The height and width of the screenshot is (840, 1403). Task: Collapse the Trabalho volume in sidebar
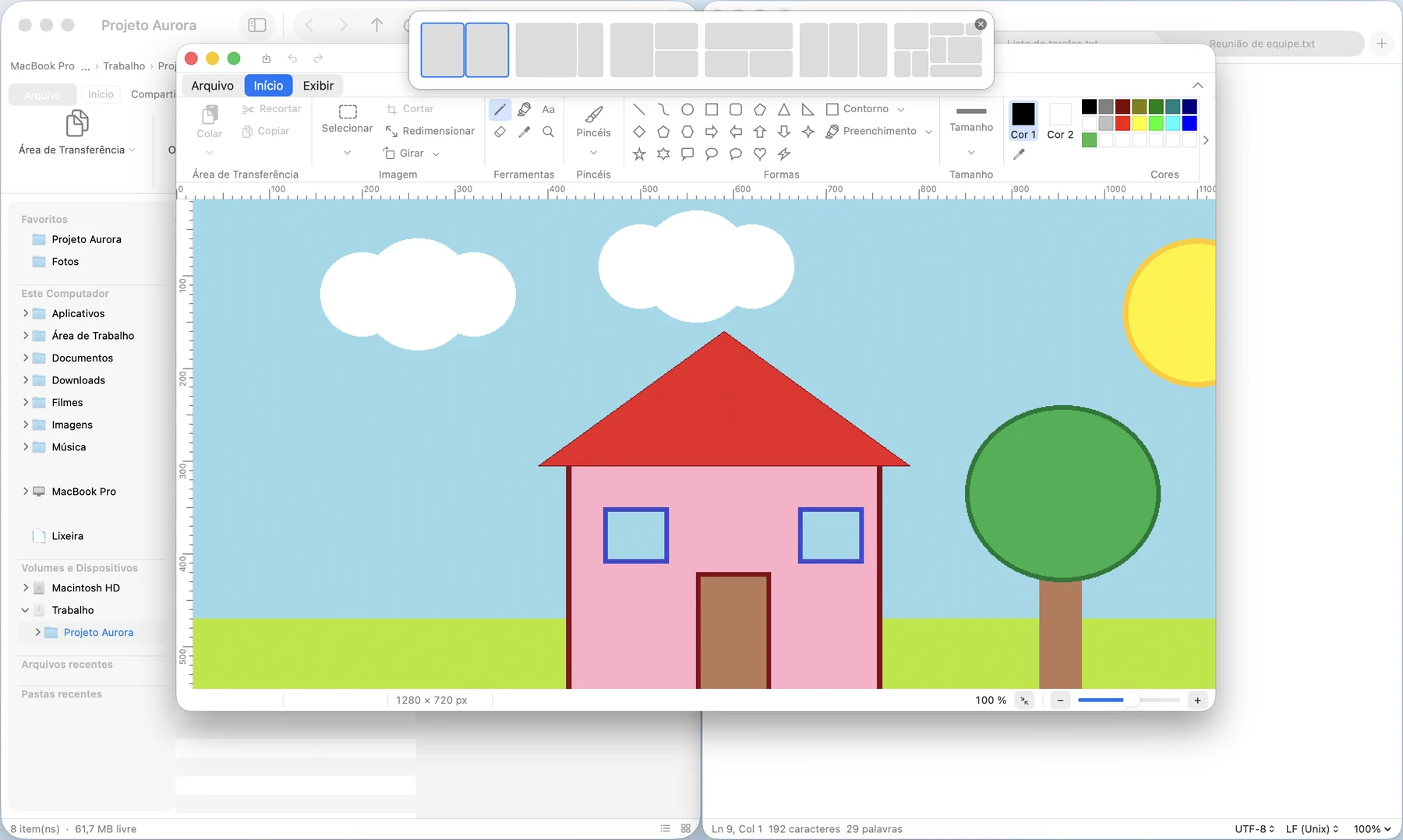[x=26, y=610]
